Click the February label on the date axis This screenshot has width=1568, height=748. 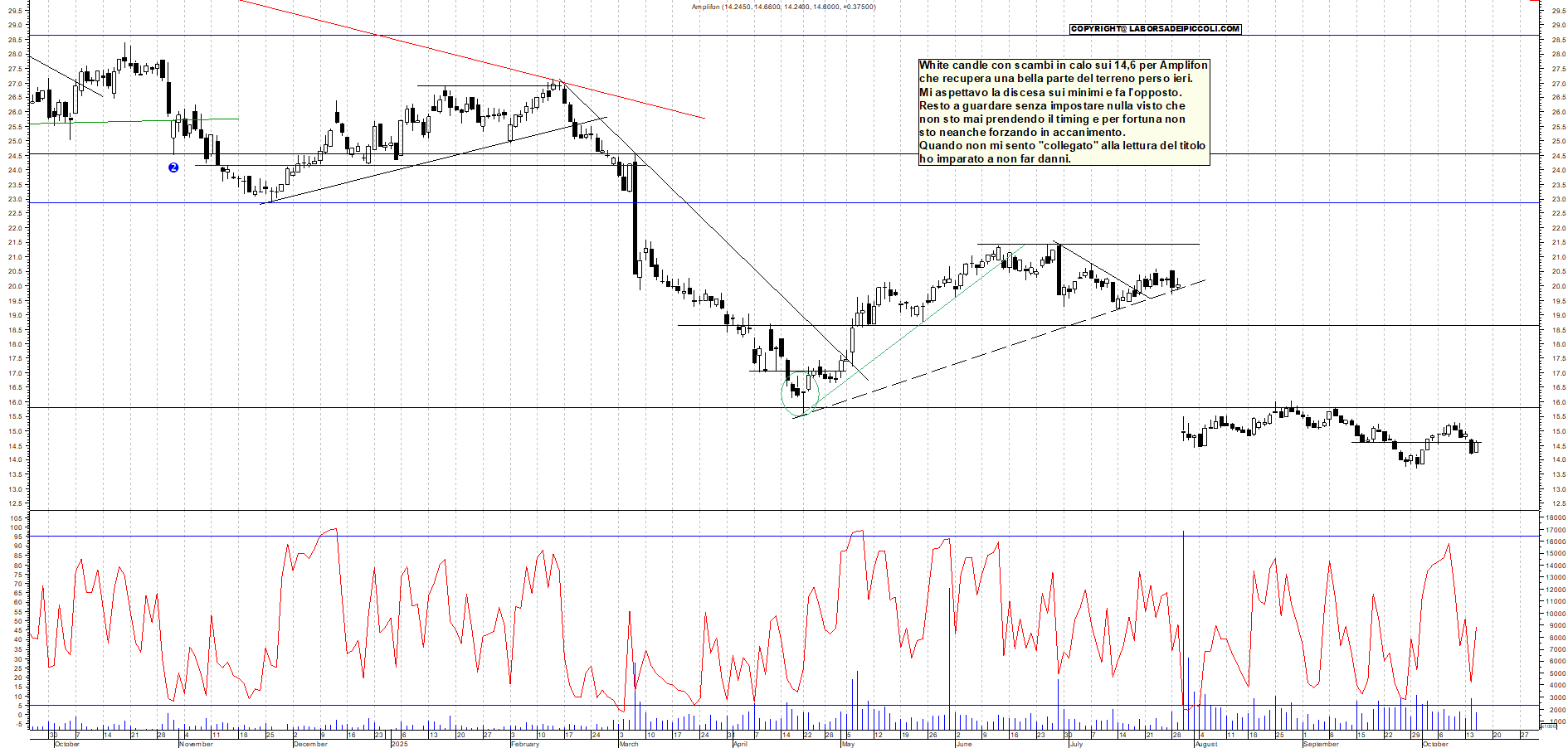pyautogui.click(x=525, y=744)
